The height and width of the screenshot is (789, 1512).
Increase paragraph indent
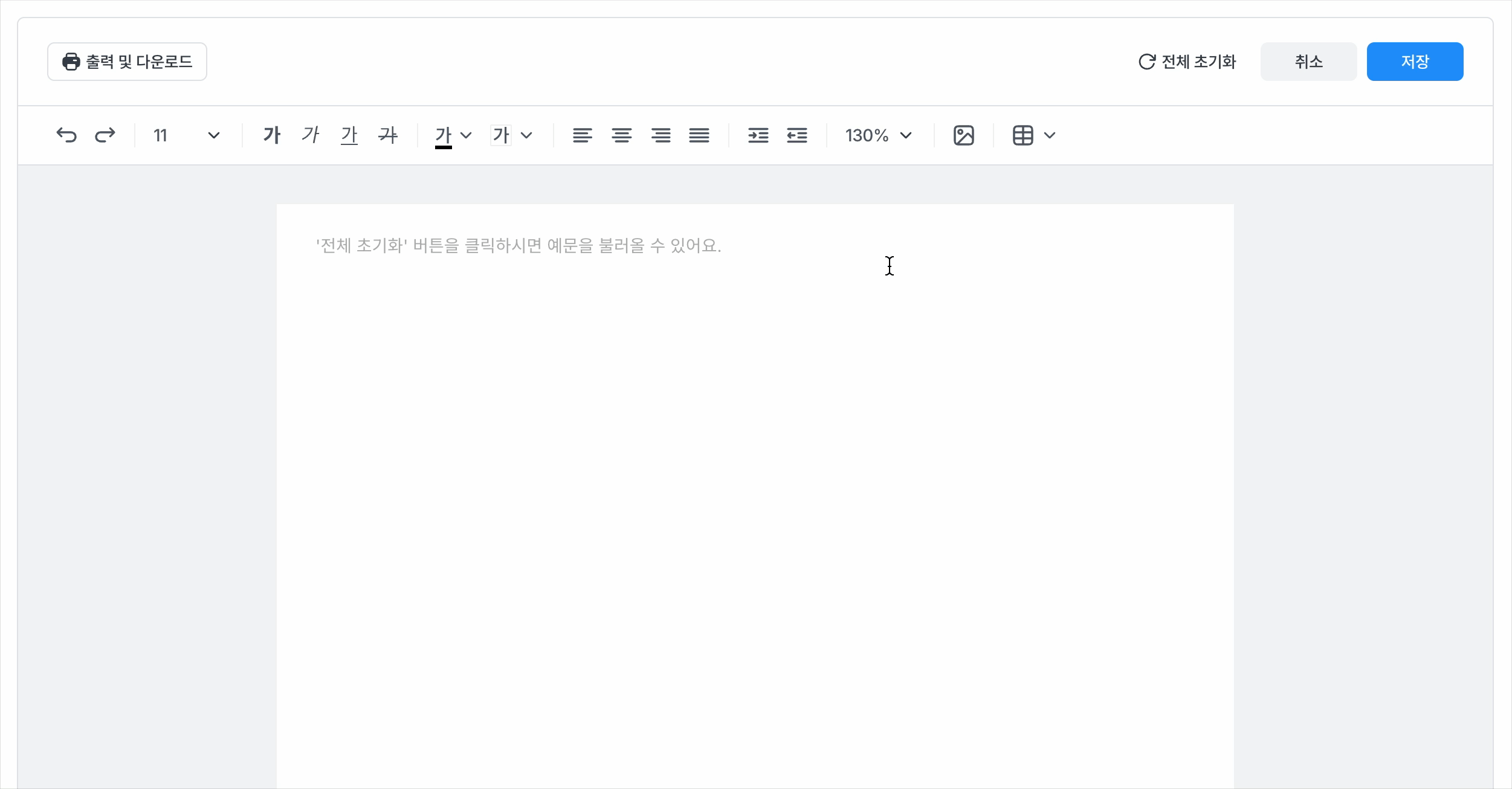click(758, 135)
